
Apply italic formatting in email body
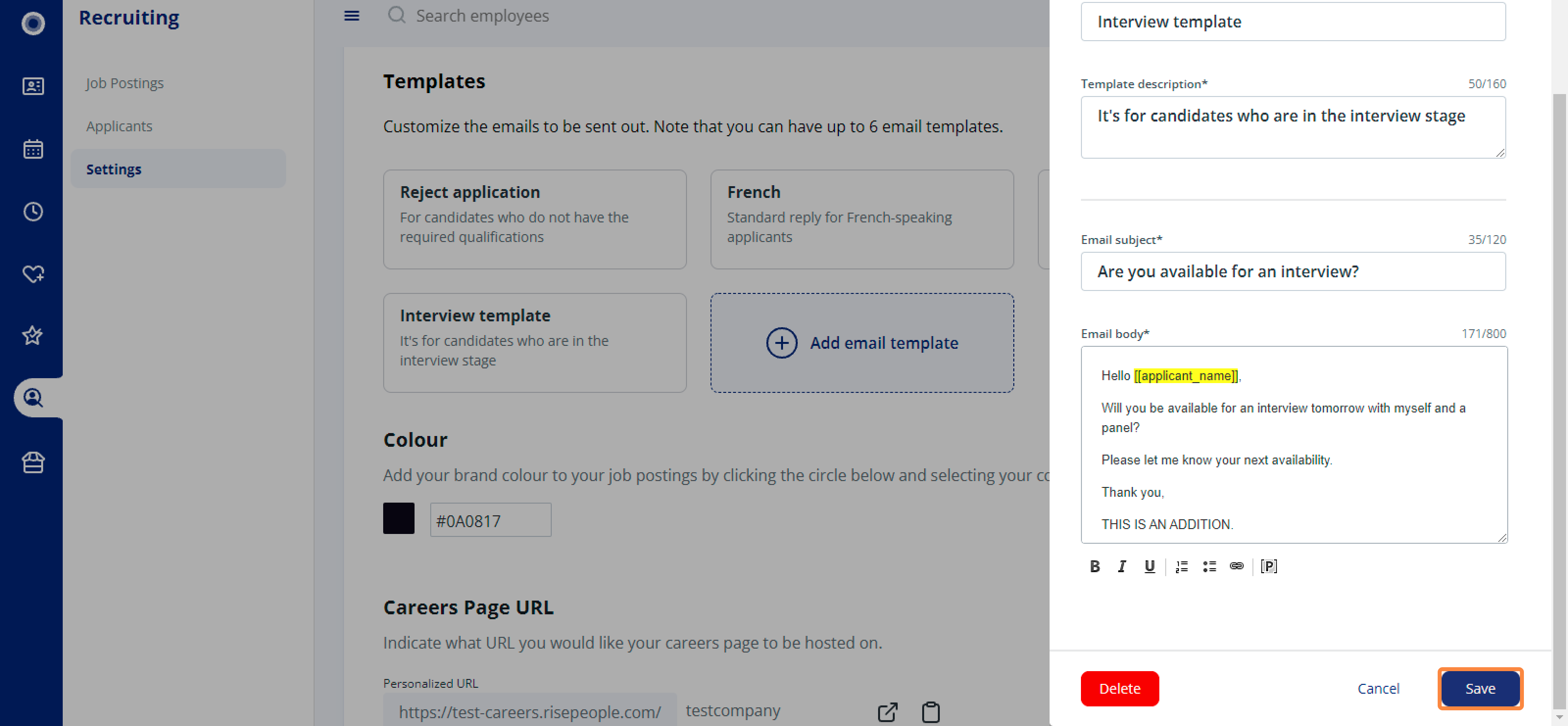pos(1122,567)
